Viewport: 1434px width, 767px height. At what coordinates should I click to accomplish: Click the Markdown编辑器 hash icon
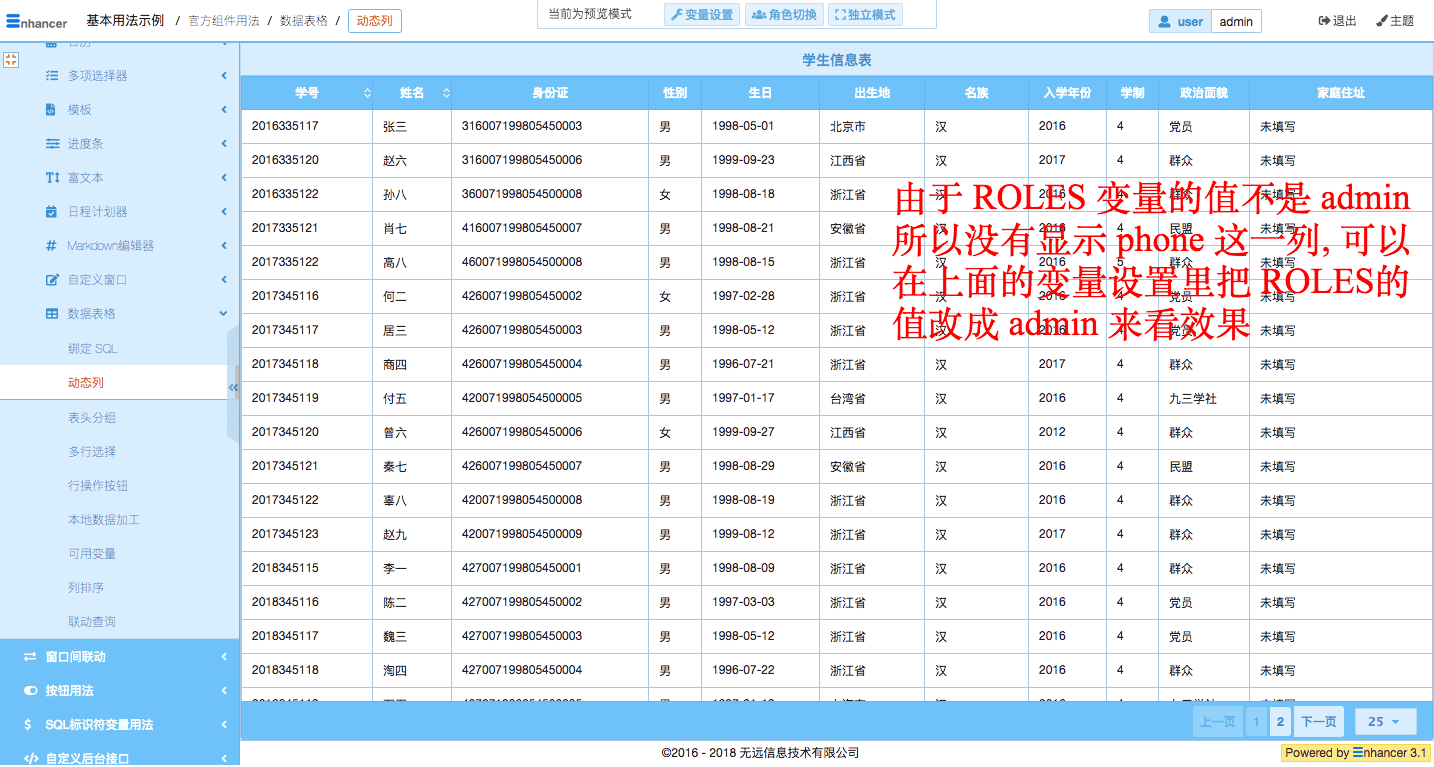51,245
